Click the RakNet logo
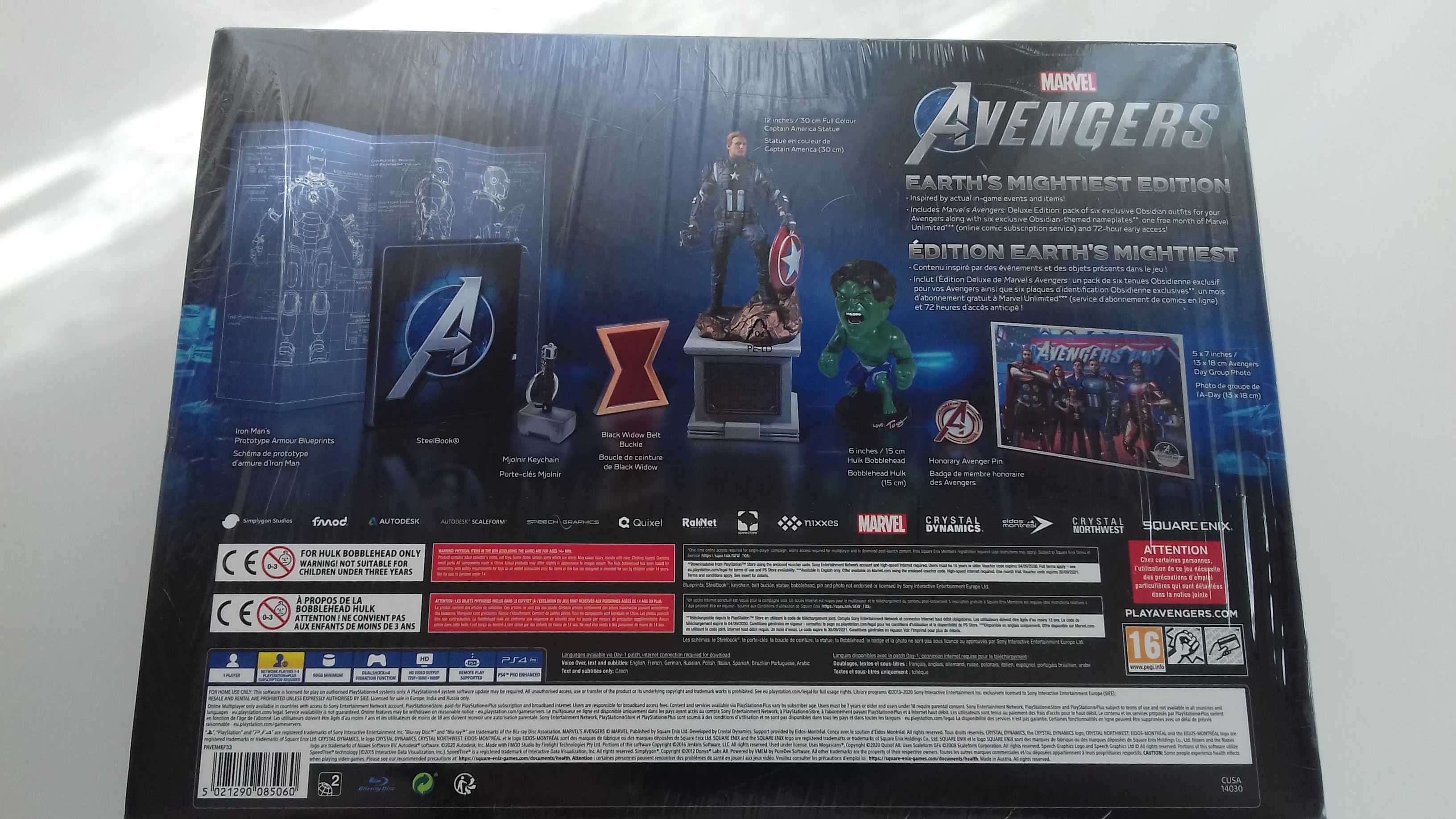This screenshot has width=1456, height=819. point(699,523)
